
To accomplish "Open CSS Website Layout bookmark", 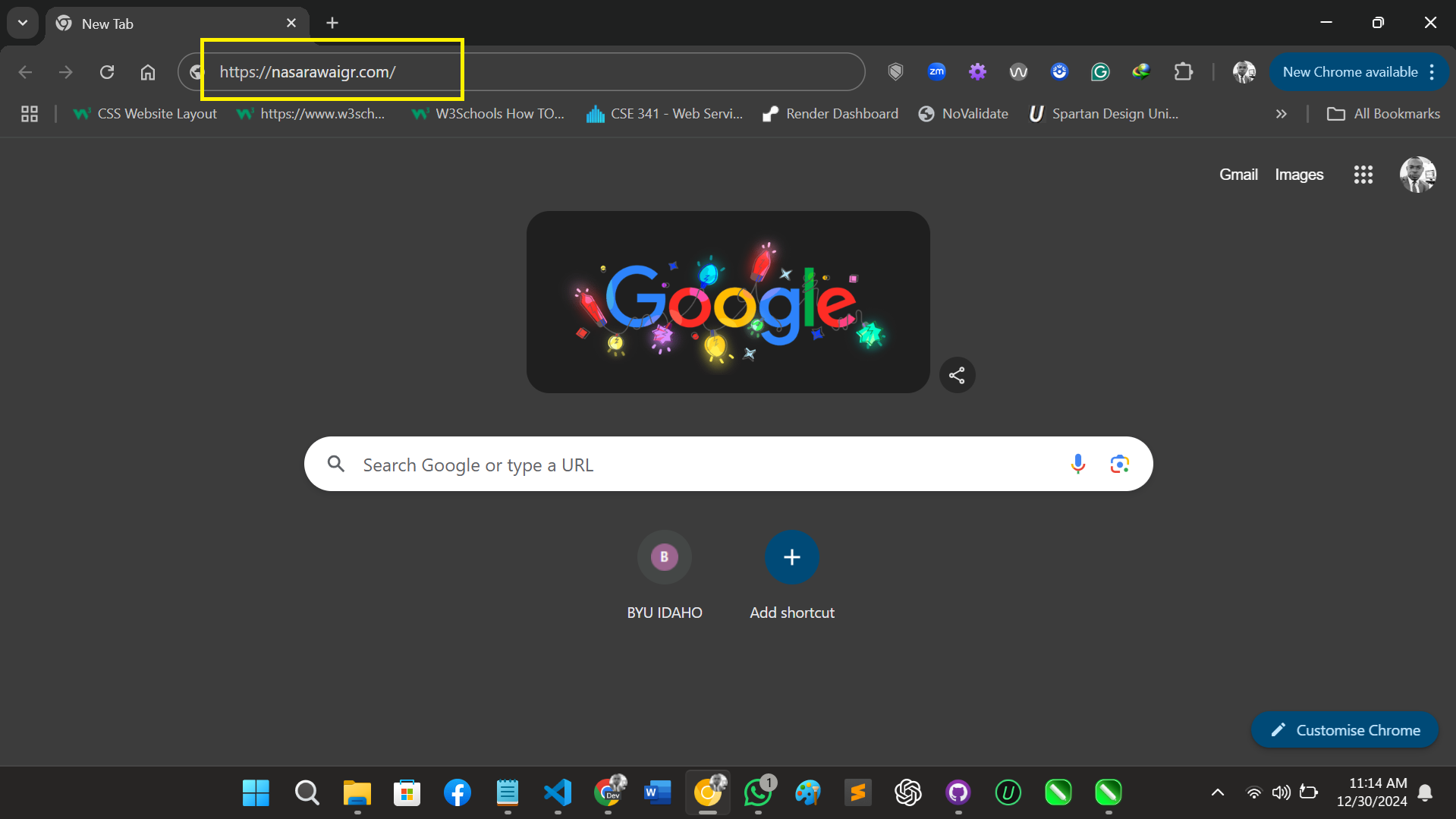I will click(x=145, y=114).
